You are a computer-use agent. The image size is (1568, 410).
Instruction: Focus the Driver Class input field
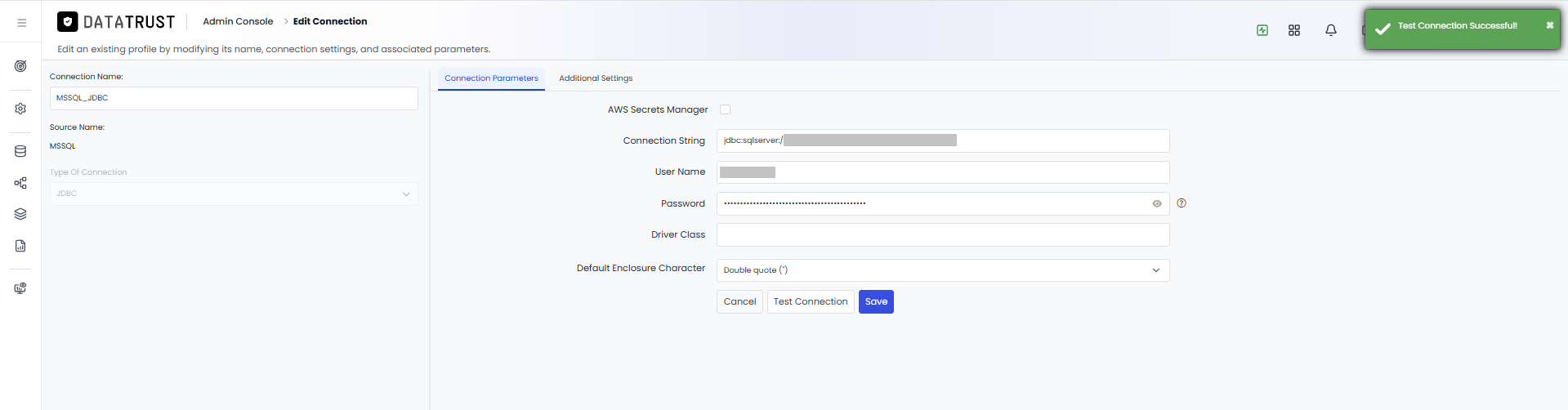tap(943, 235)
